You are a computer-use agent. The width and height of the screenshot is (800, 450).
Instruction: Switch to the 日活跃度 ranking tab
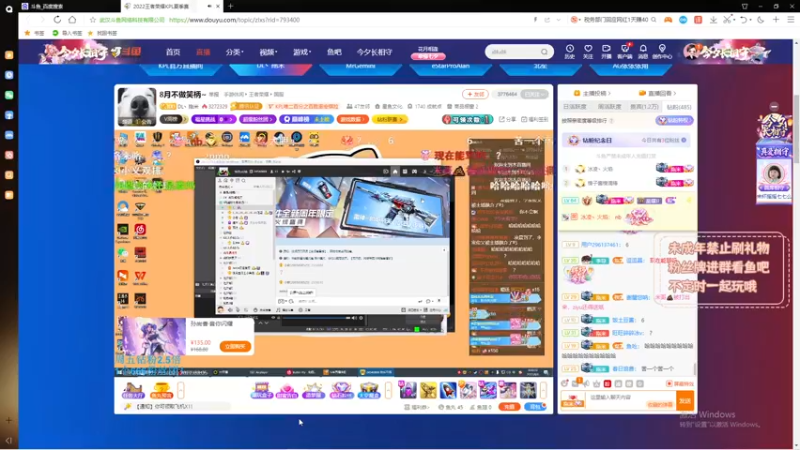pos(574,107)
